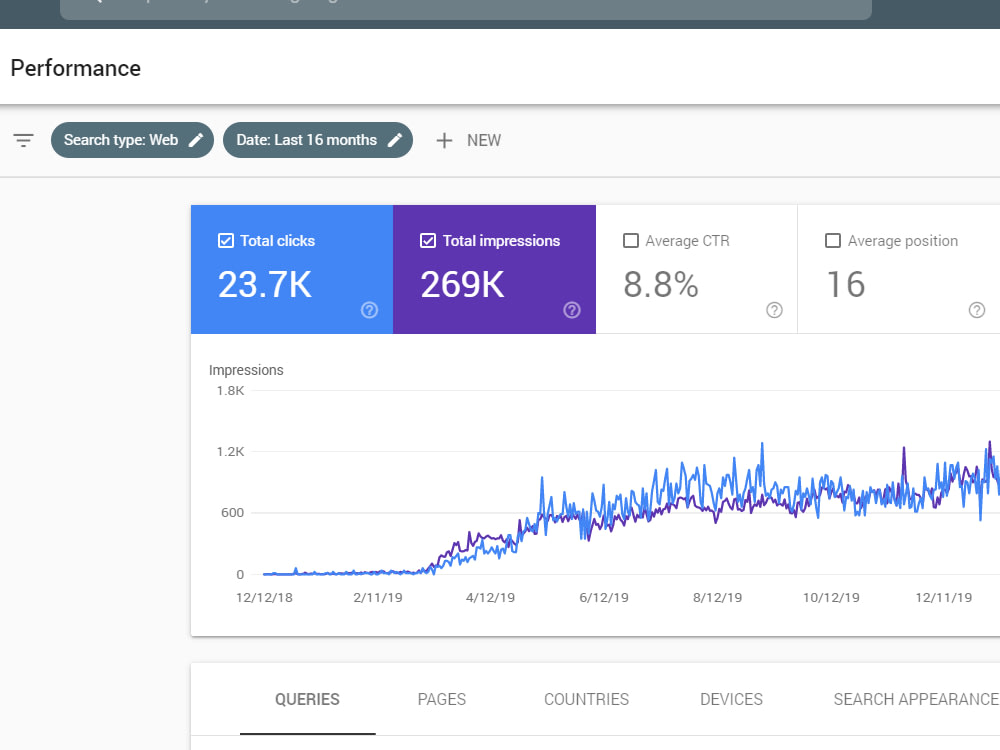The height and width of the screenshot is (750, 1000).
Task: Open help icon on Average CTR card
Action: pyautogui.click(x=774, y=310)
